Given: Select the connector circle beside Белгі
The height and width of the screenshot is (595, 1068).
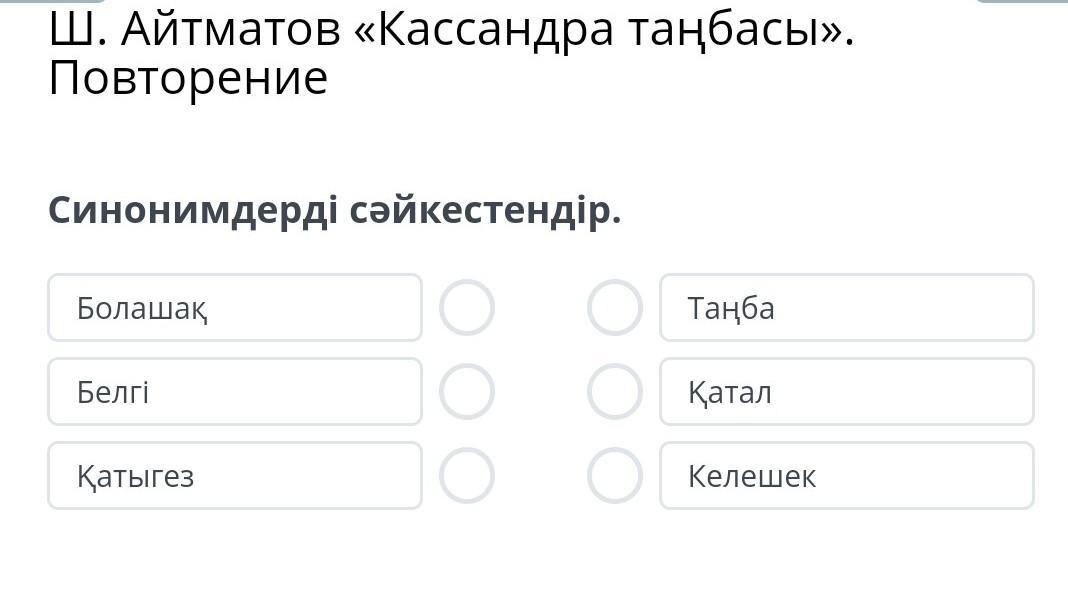Looking at the screenshot, I should (x=467, y=392).
